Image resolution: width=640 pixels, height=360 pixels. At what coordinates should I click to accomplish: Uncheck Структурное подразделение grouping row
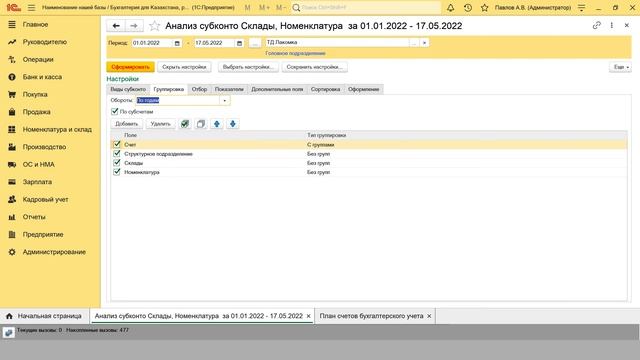pos(117,153)
